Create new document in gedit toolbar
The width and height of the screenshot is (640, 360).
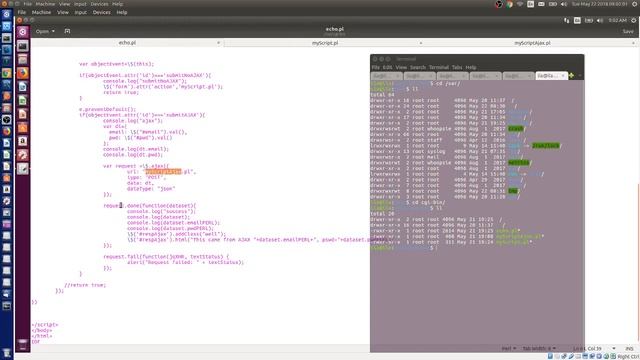click(67, 31)
